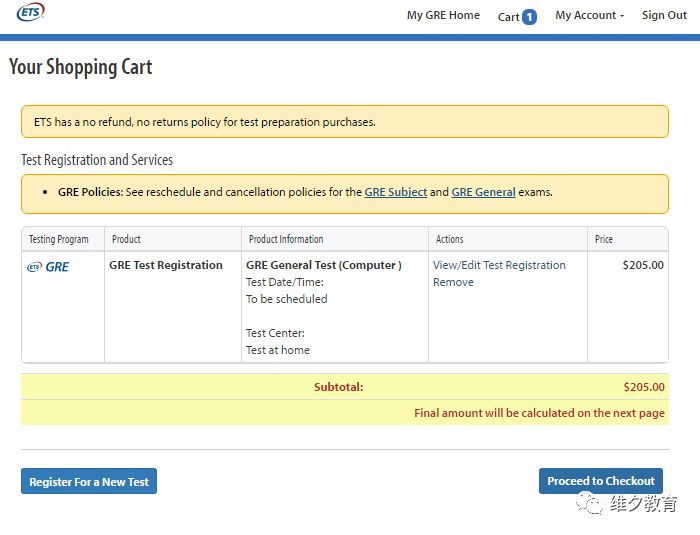The width and height of the screenshot is (700, 535).
Task: Click the Product column header
Action: click(126, 239)
